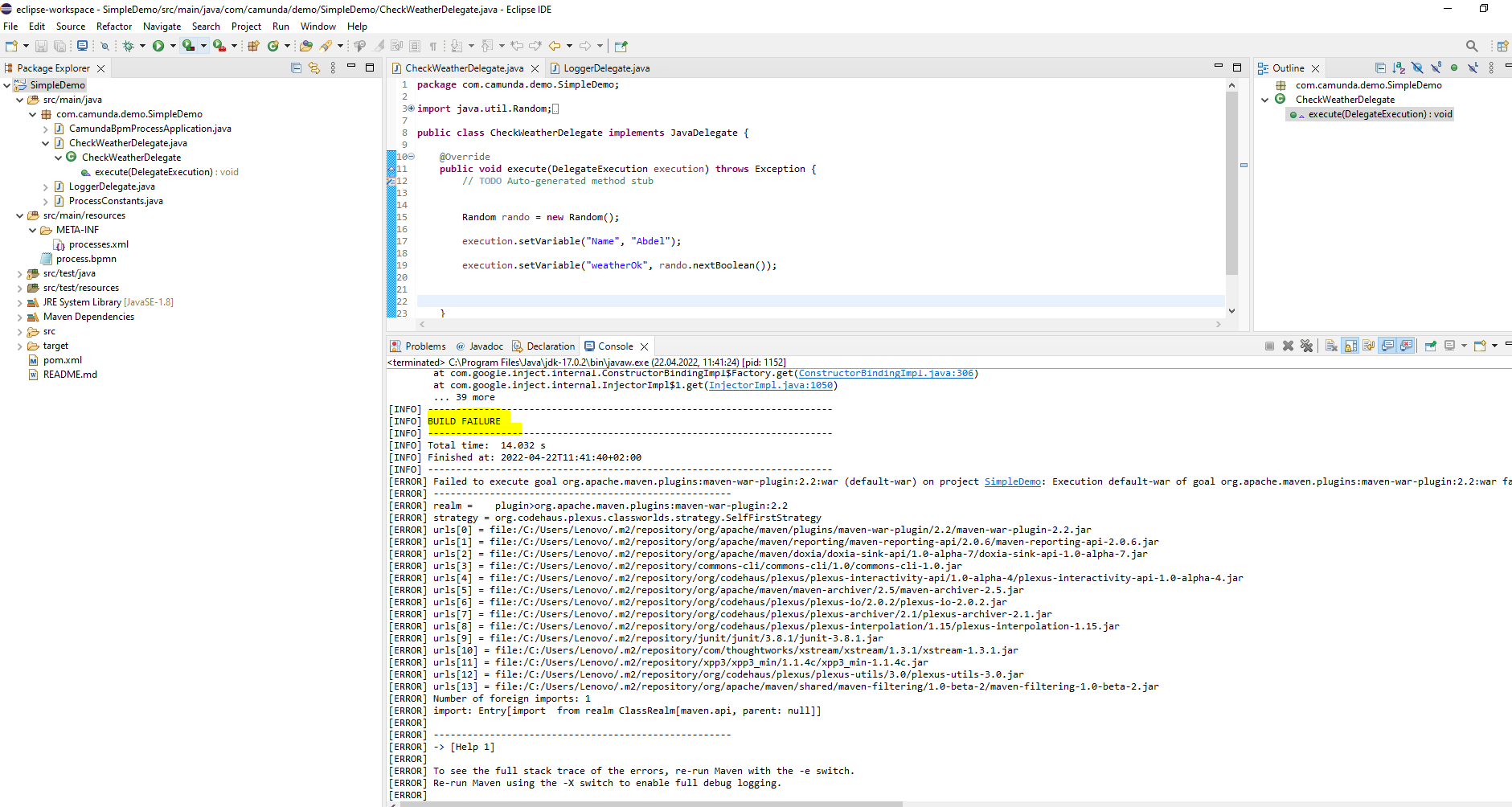
Task: Select execute(DelegateExecution) in the Outline
Action: click(x=1371, y=114)
